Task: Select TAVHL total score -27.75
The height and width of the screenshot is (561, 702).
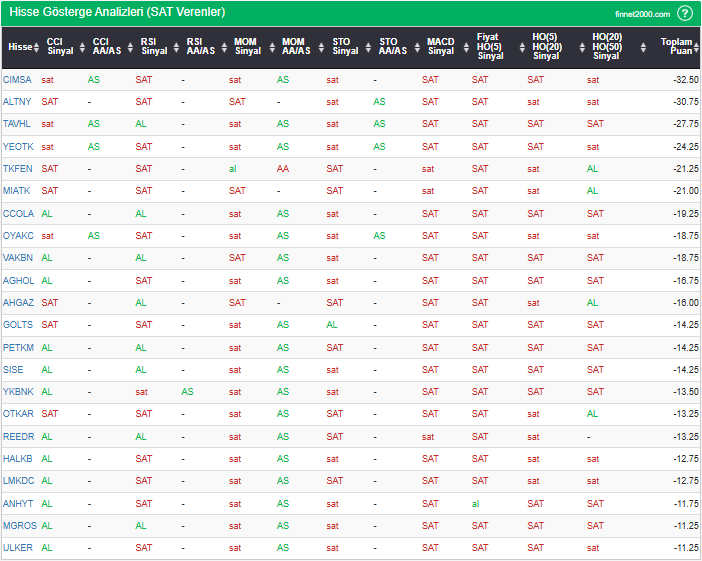Action: pyautogui.click(x=686, y=124)
